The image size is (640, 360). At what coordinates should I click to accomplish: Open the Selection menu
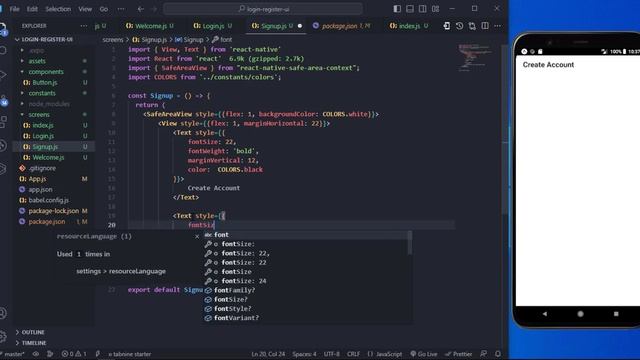coord(58,9)
